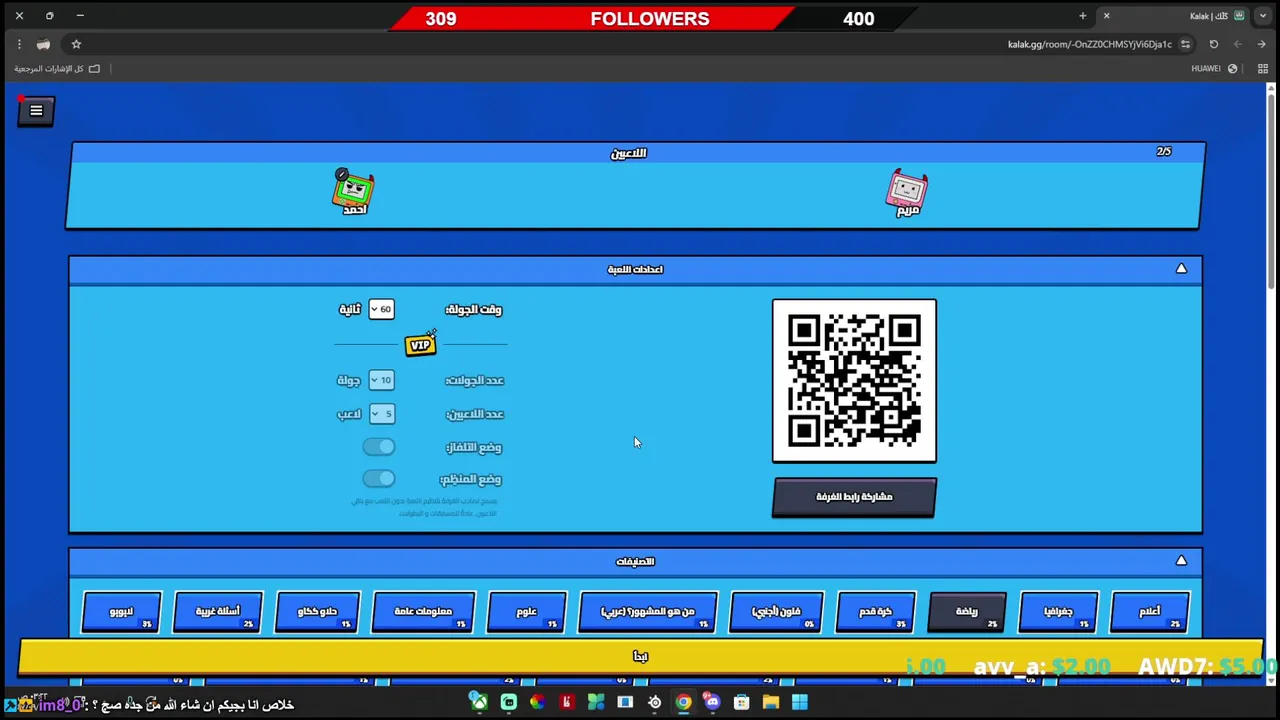Toggle the TV mode switch (وضع التلفاز)
Screen dimensions: 1280x720
coord(379,447)
